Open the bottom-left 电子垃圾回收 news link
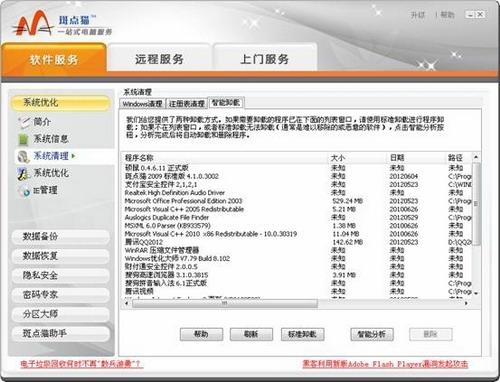The height and width of the screenshot is (382, 500). point(82,364)
